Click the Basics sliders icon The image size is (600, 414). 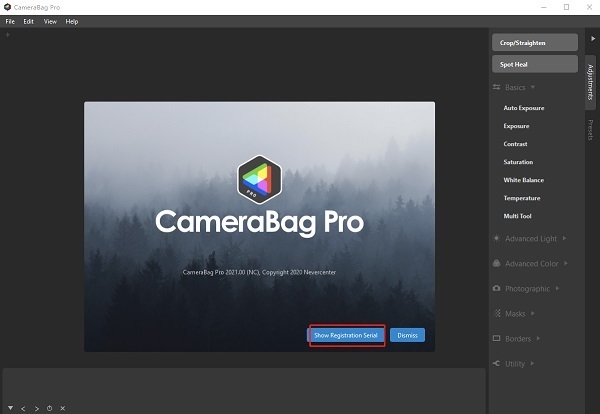[496, 87]
